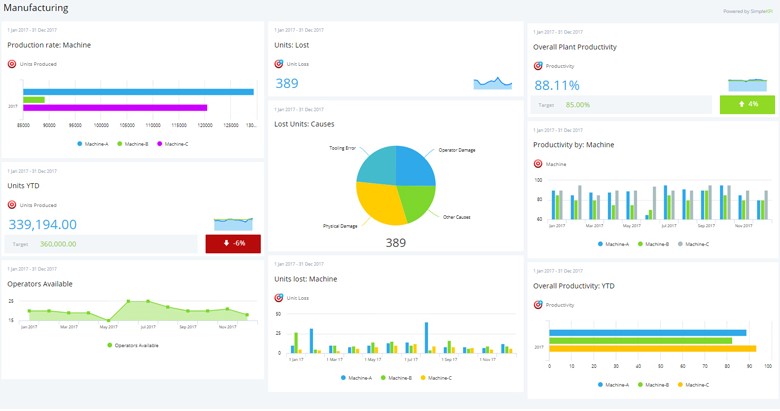Select the Other Causes green pie slice

coord(418,202)
